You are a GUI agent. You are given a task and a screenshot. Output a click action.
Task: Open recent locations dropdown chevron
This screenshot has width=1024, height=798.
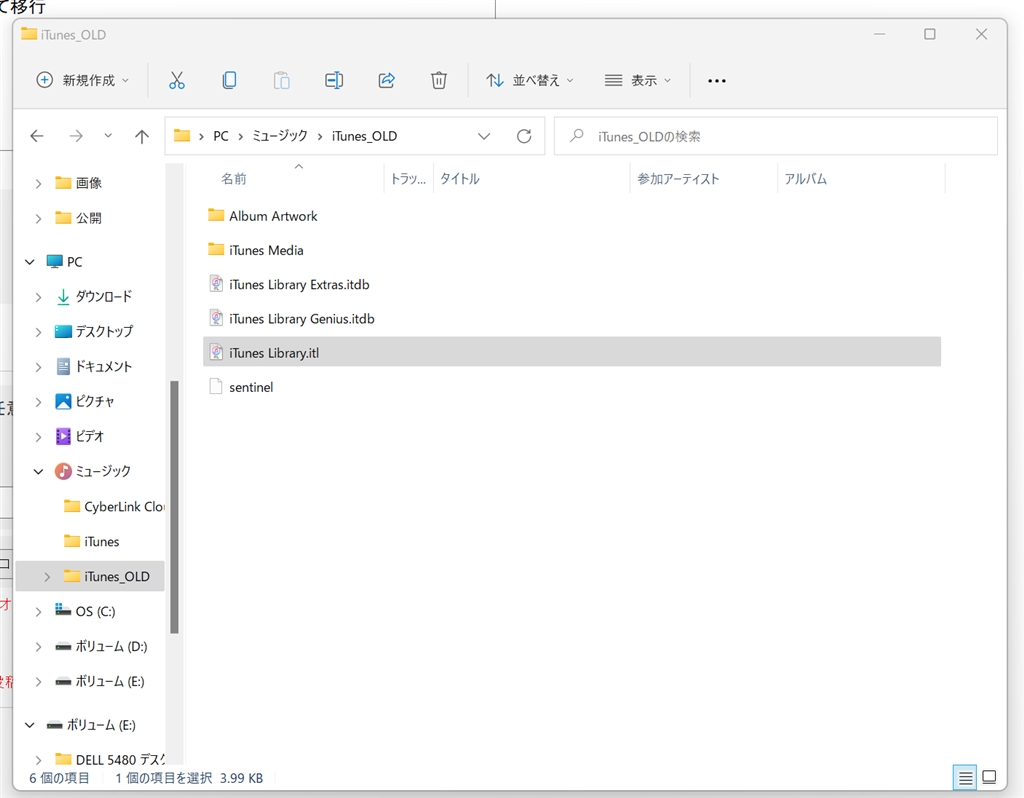point(108,136)
